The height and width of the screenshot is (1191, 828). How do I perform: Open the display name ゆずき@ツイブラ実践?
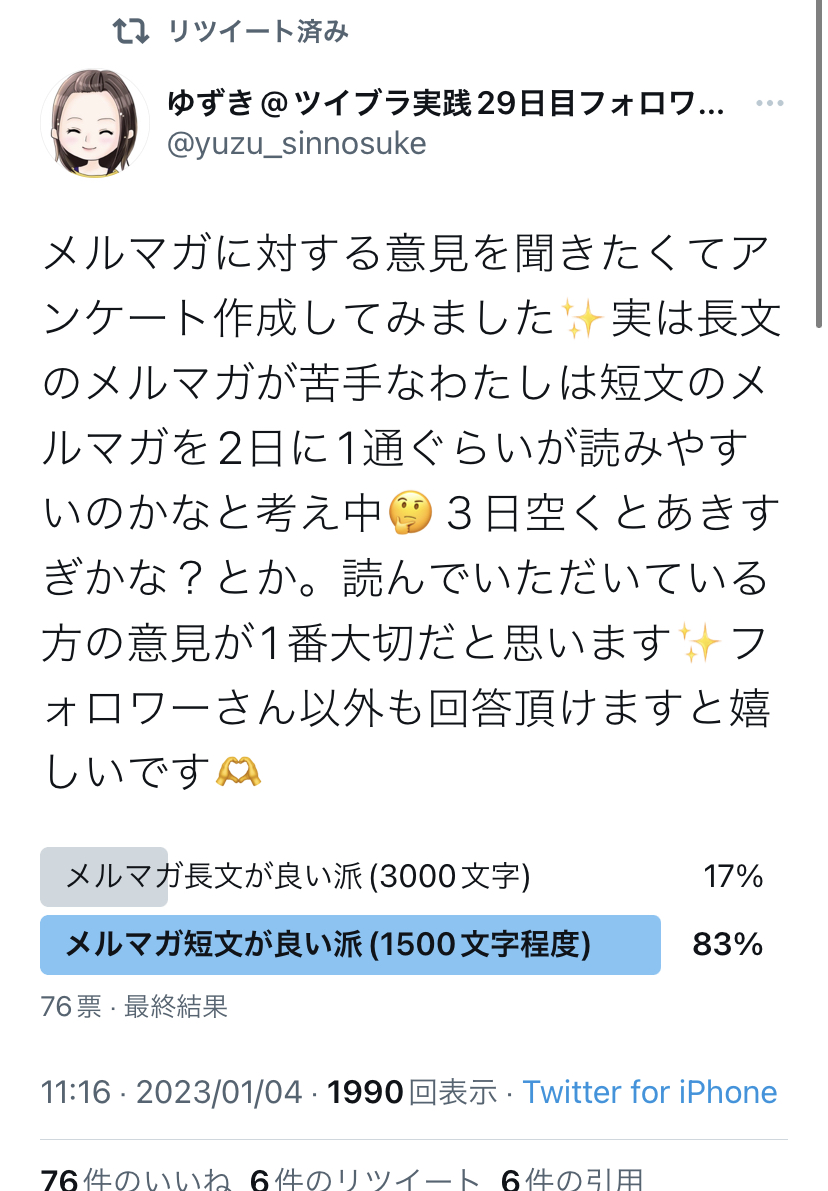click(x=445, y=103)
